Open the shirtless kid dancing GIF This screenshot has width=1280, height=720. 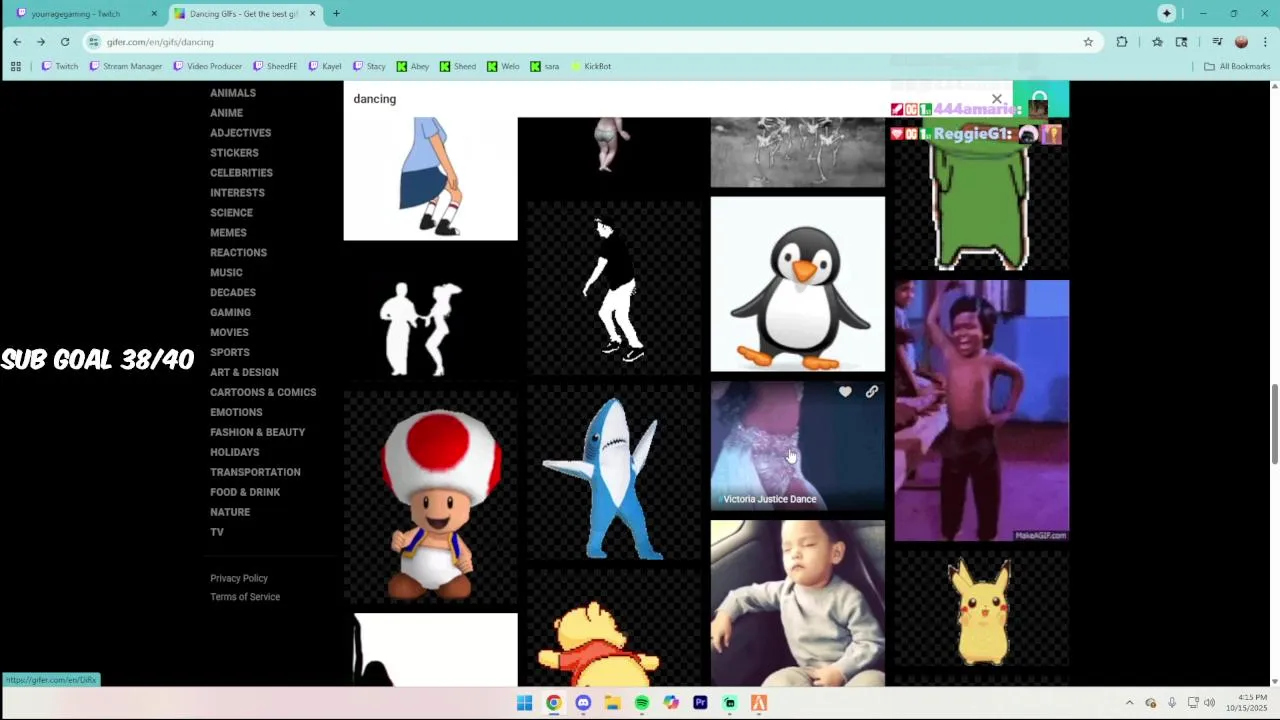coord(981,411)
